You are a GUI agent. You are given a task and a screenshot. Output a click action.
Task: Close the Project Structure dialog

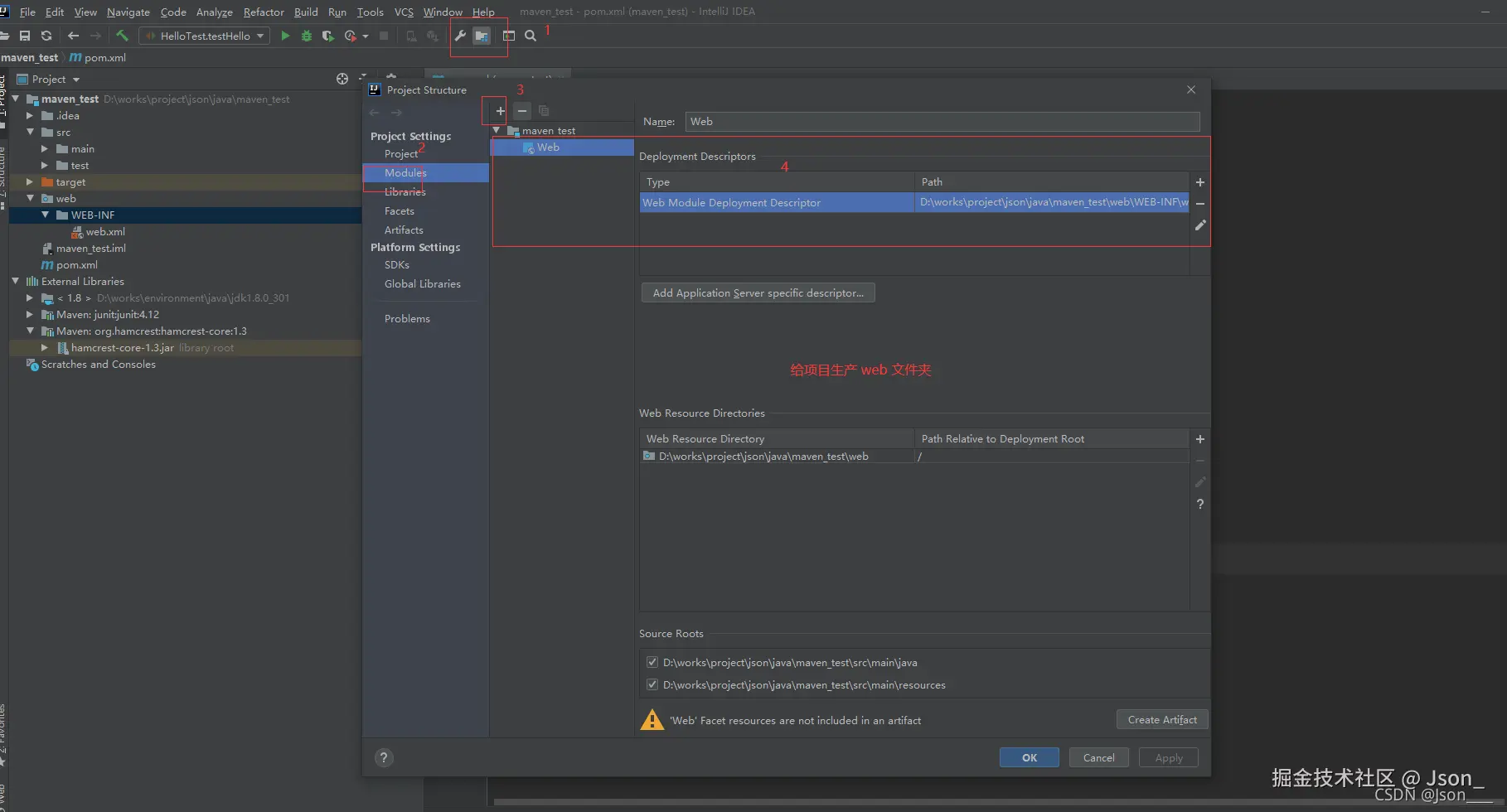pos(1191,89)
